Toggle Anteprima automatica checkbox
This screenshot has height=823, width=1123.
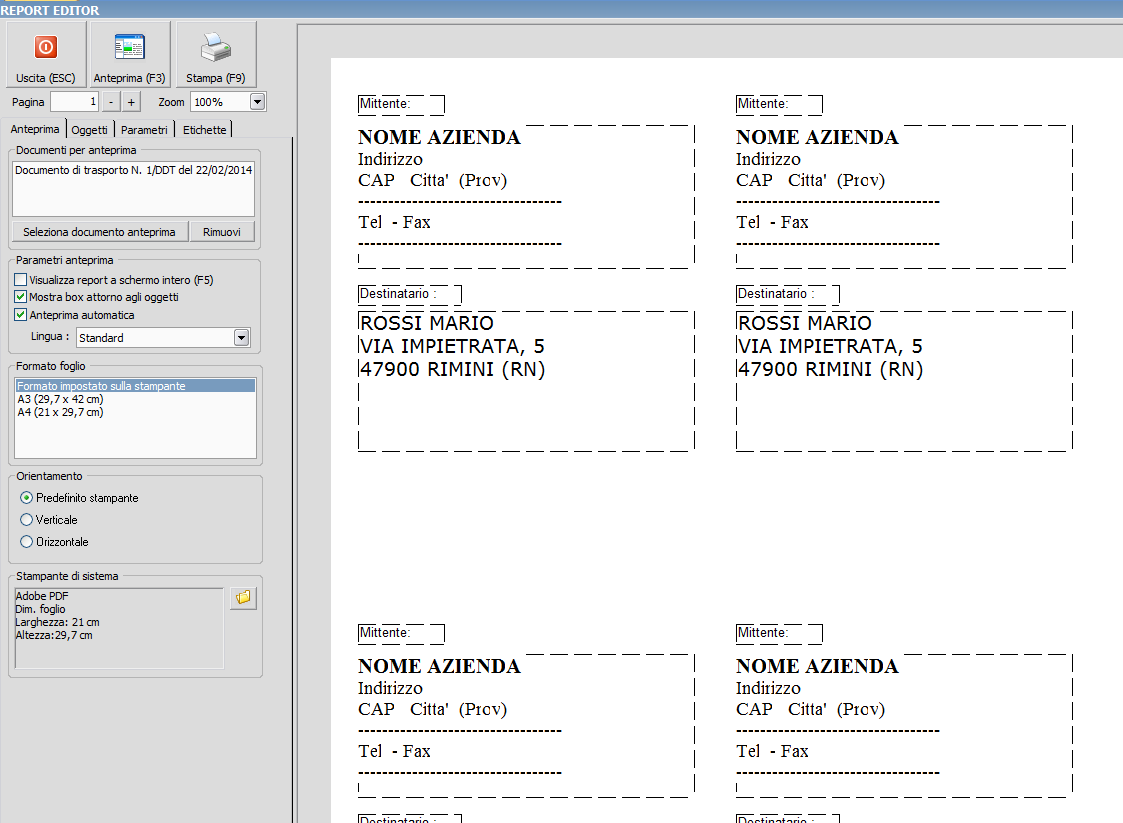[x=21, y=315]
